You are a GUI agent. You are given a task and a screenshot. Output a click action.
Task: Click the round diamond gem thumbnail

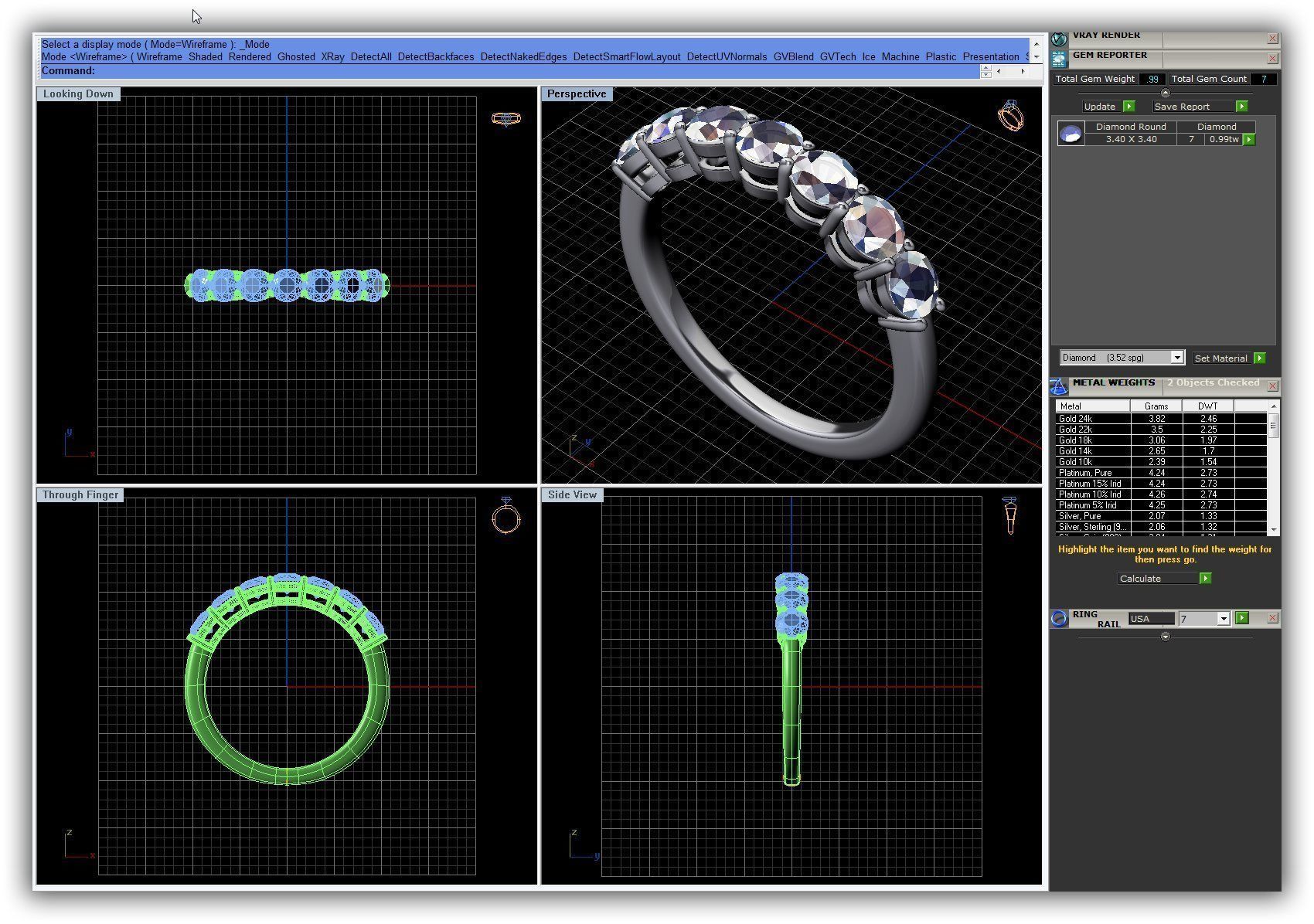coord(1071,134)
